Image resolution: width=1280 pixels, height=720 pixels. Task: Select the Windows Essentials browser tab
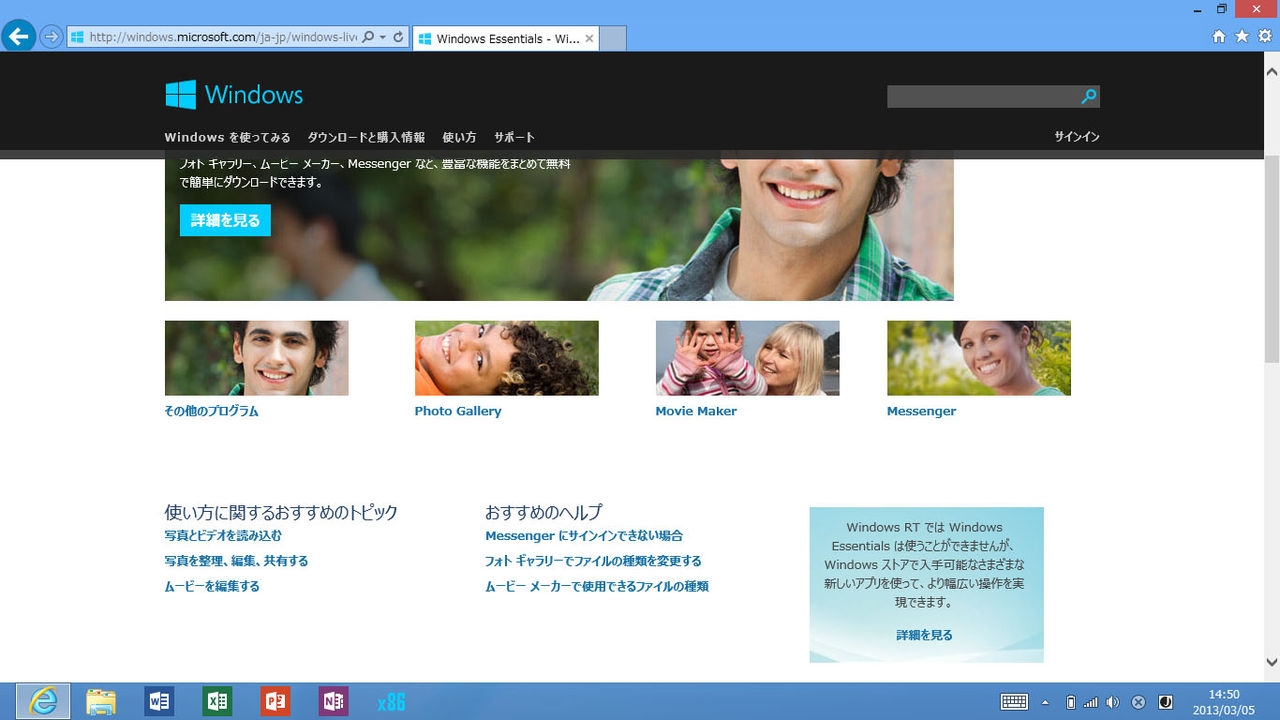(505, 39)
